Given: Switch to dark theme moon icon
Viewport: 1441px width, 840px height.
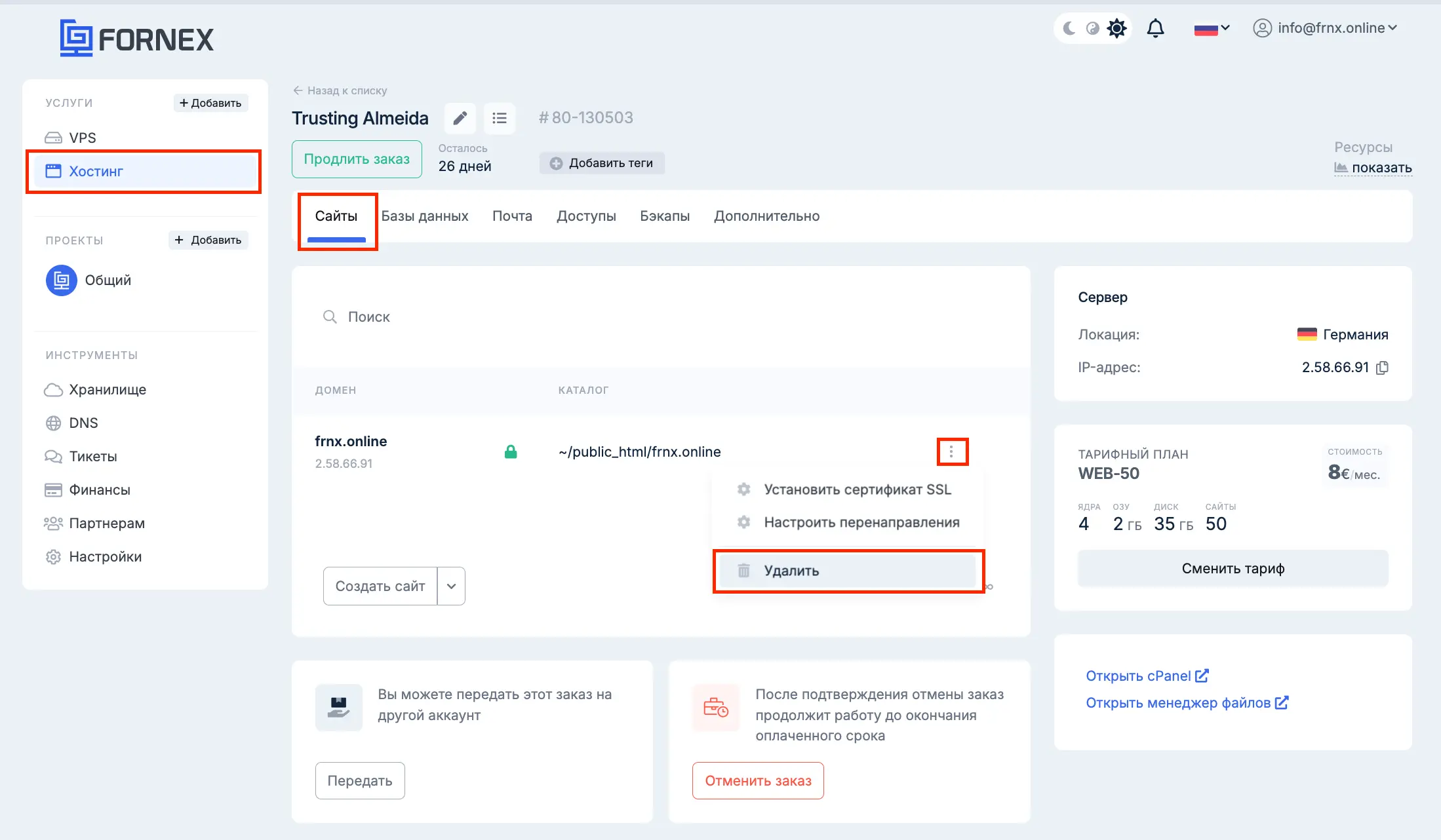Looking at the screenshot, I should tap(1069, 28).
